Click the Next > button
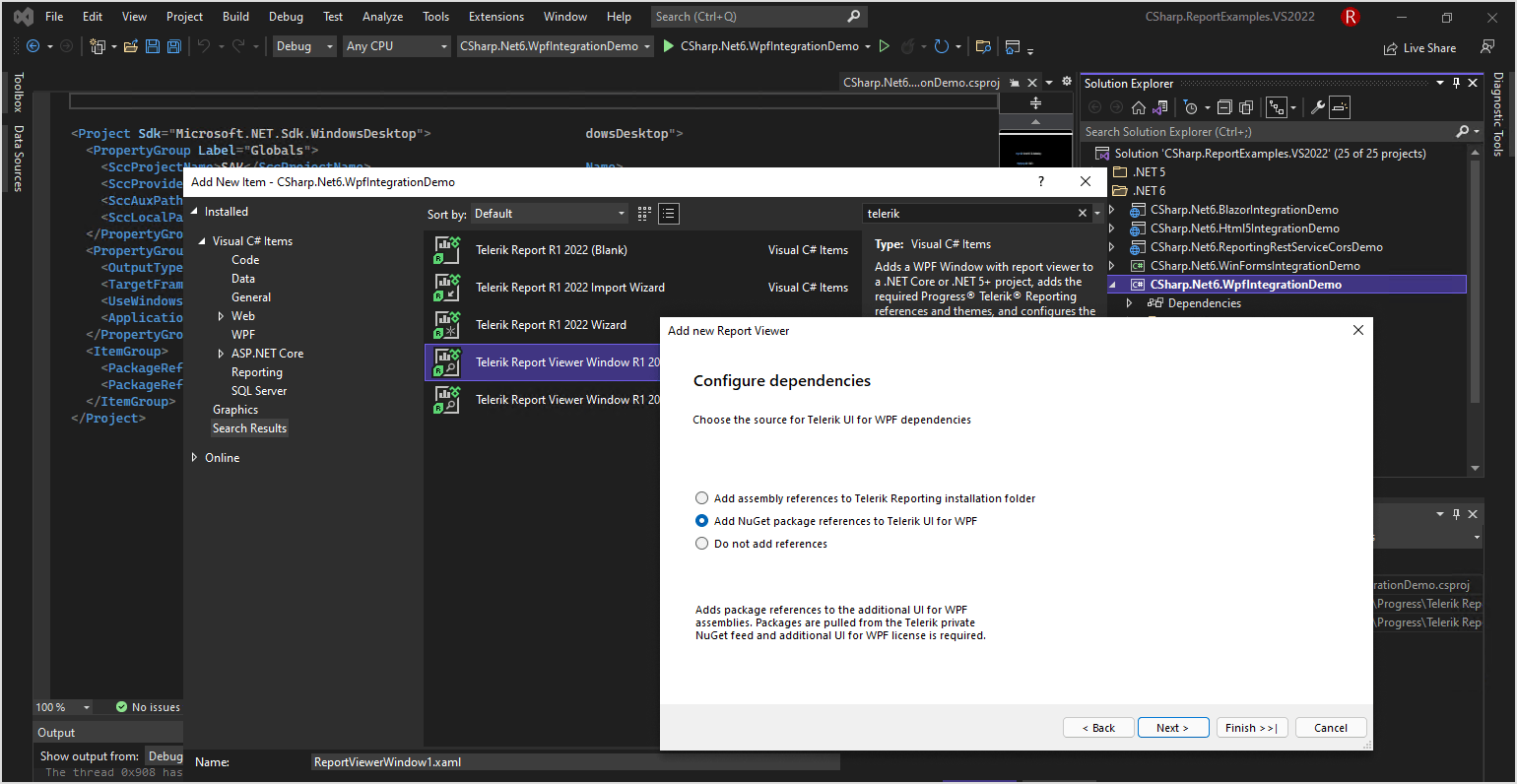The height and width of the screenshot is (784, 1517). pos(1172,728)
